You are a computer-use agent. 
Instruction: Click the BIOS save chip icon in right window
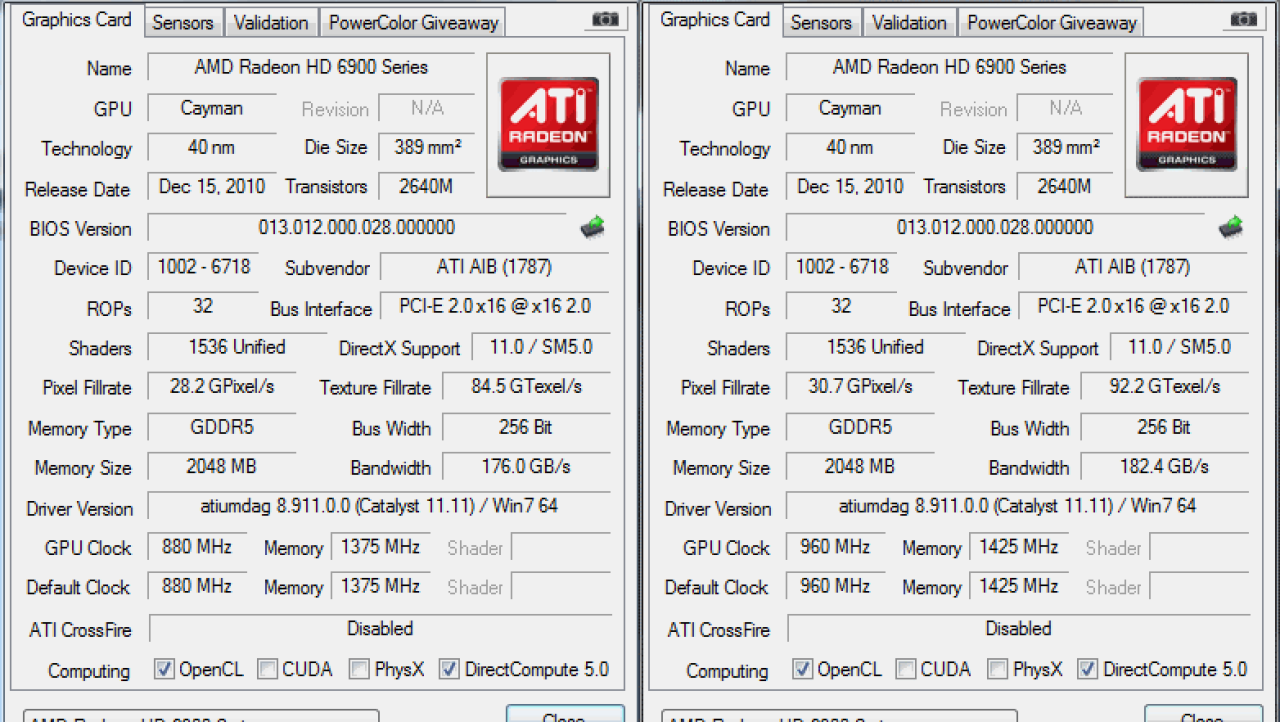point(1231,227)
